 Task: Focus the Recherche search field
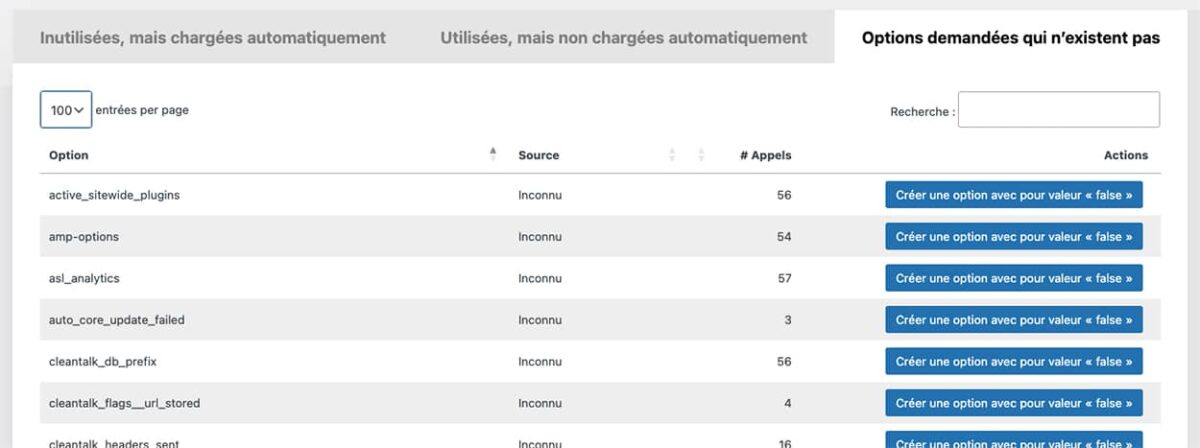1059,110
